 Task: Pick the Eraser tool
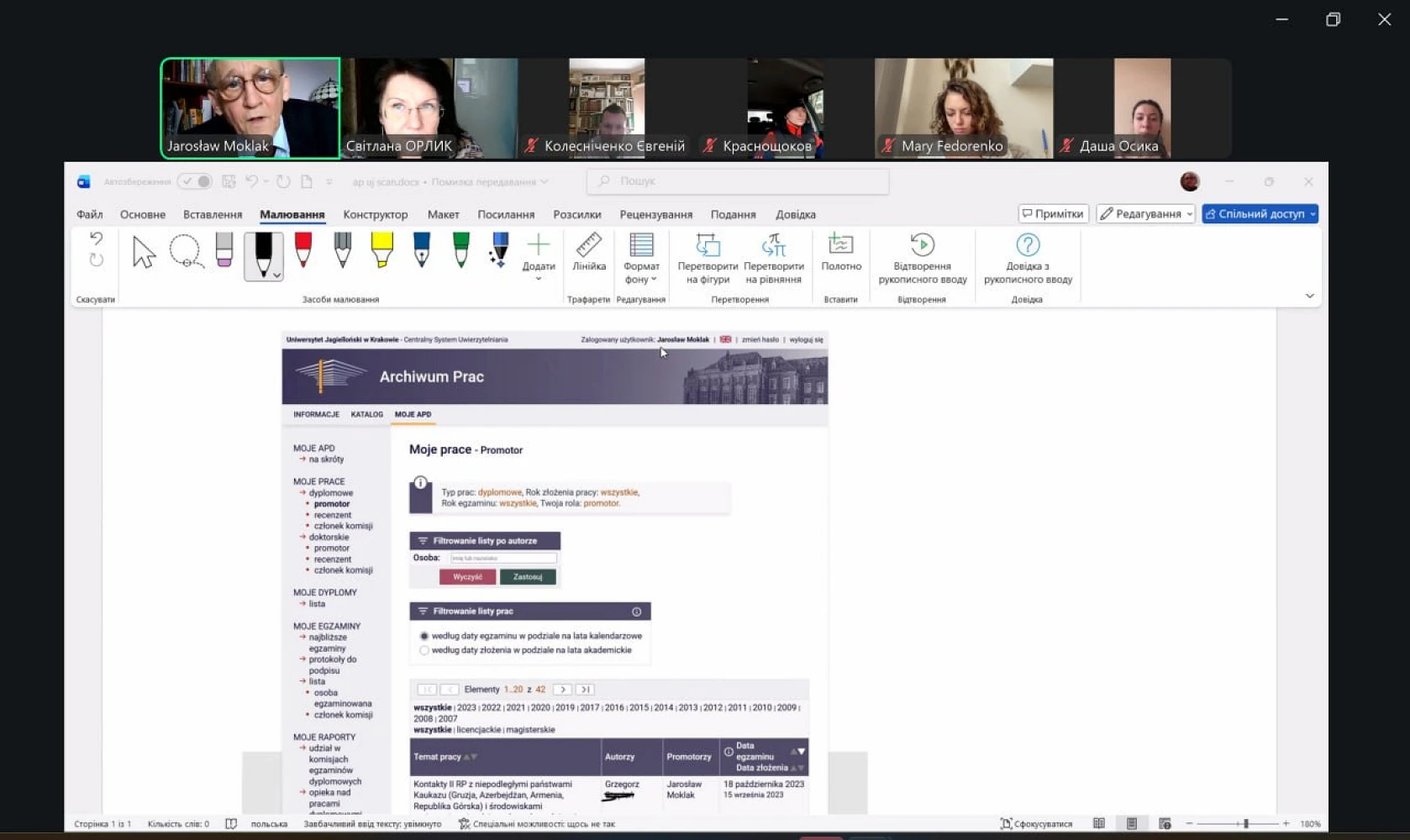[x=224, y=250]
